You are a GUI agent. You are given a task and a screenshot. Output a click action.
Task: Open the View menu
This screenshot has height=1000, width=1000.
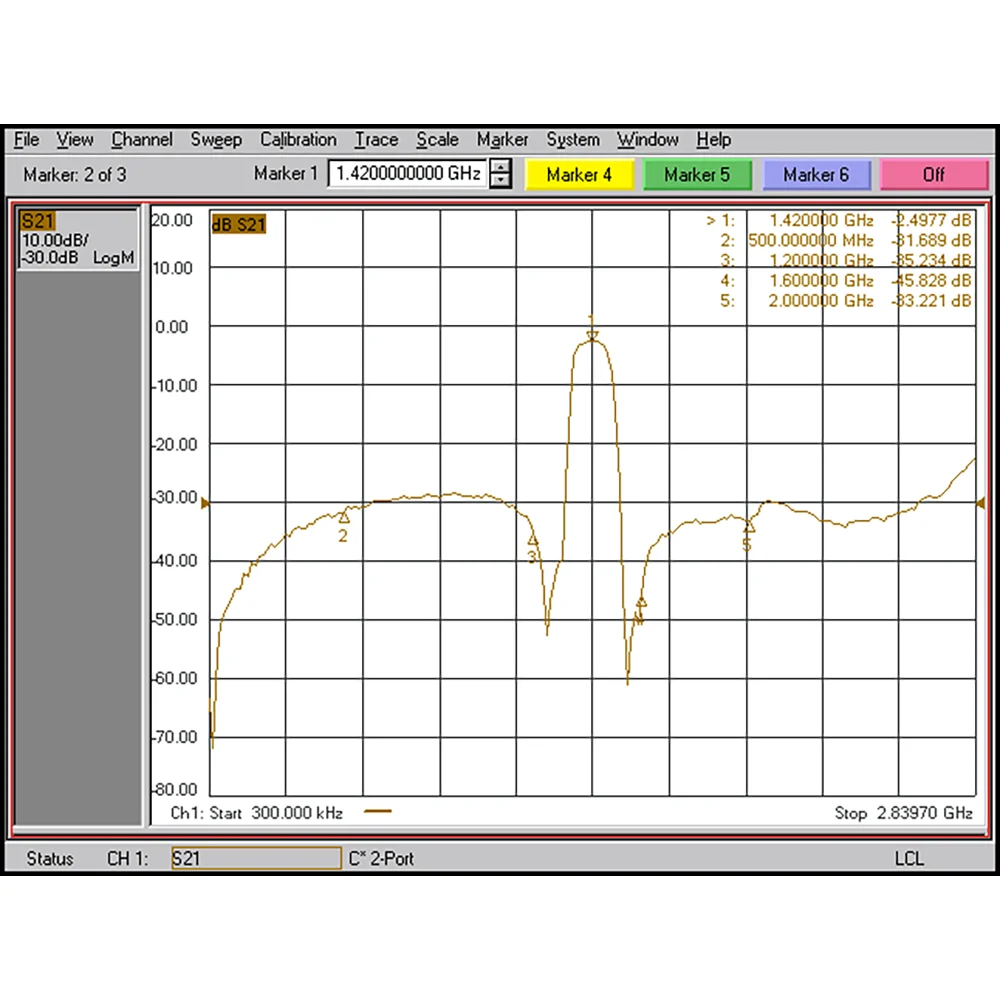75,140
